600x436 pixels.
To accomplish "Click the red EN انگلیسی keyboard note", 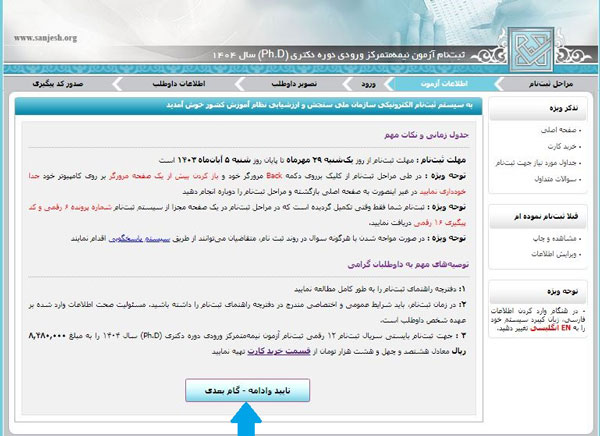I will pyautogui.click(x=550, y=328).
